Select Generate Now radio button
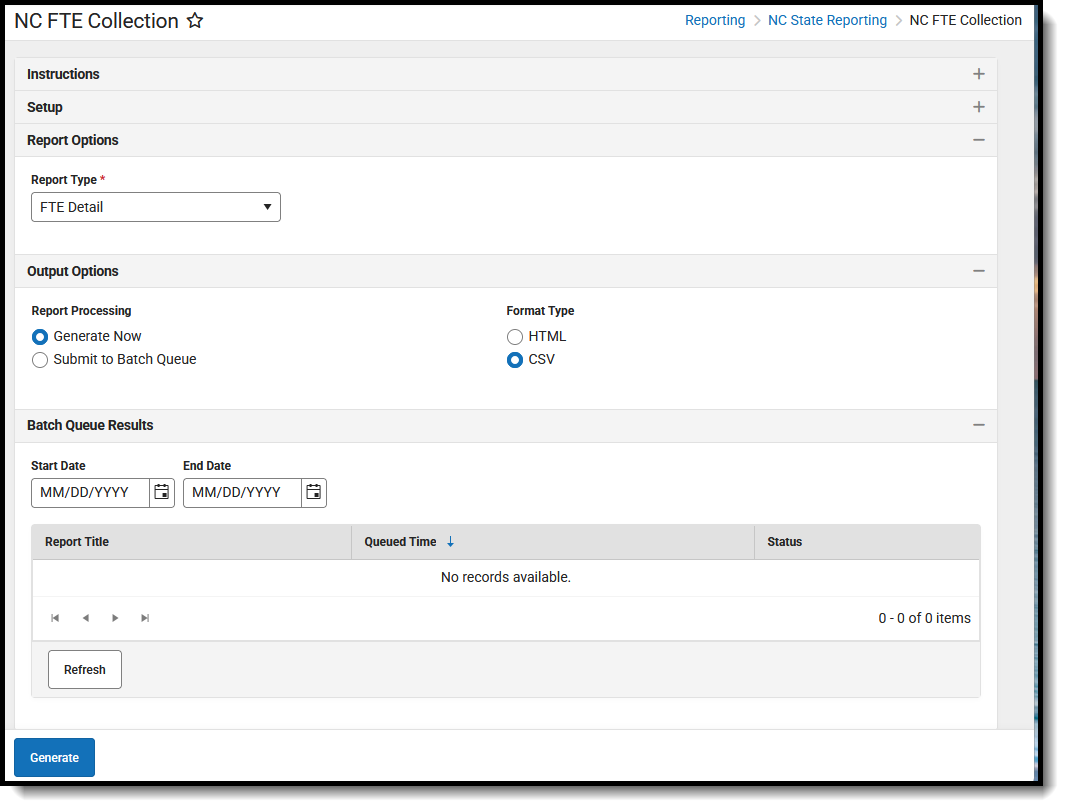The width and height of the screenshot is (1068, 811). (x=40, y=336)
